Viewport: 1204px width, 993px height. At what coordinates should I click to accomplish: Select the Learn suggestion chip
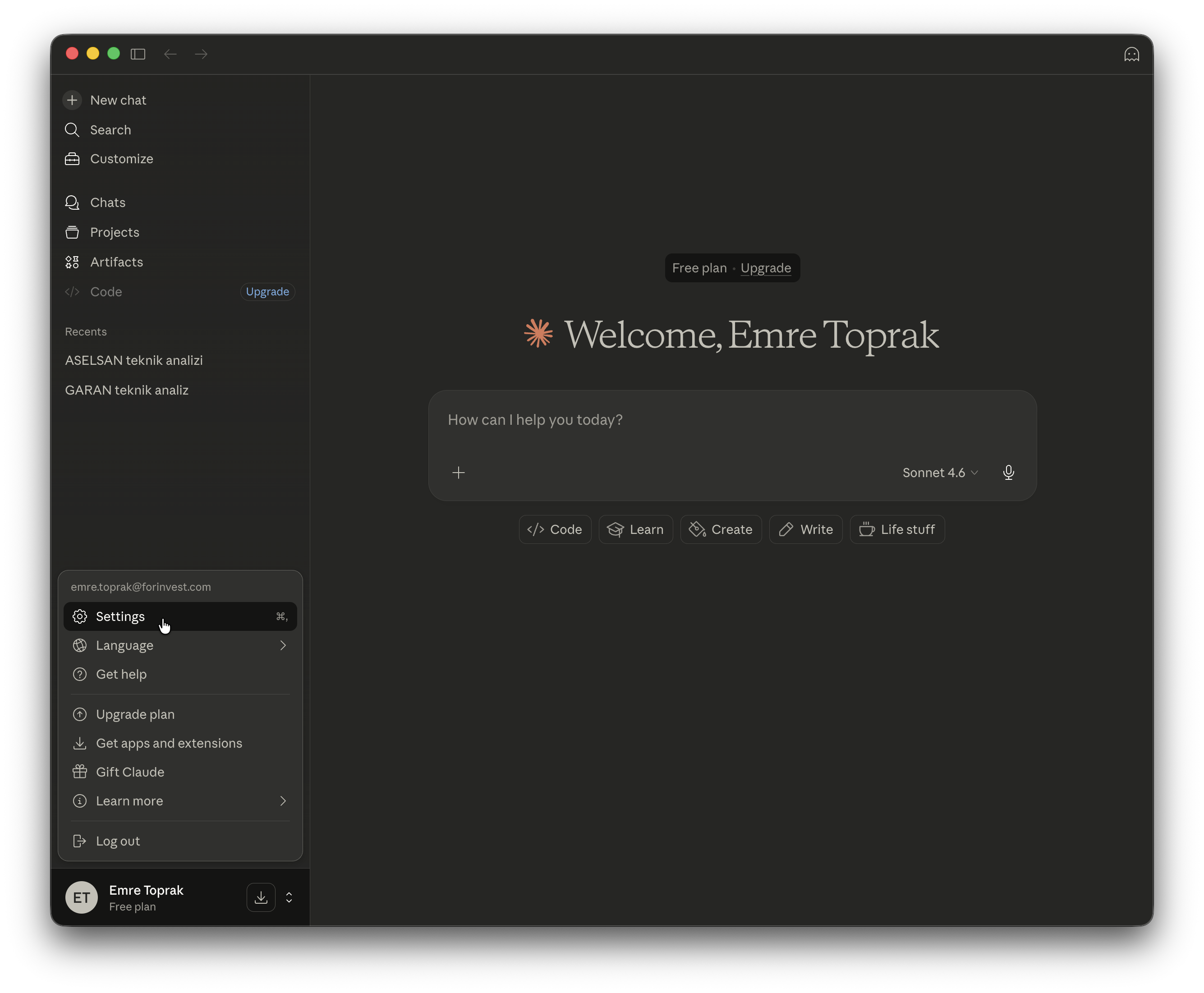coord(635,530)
